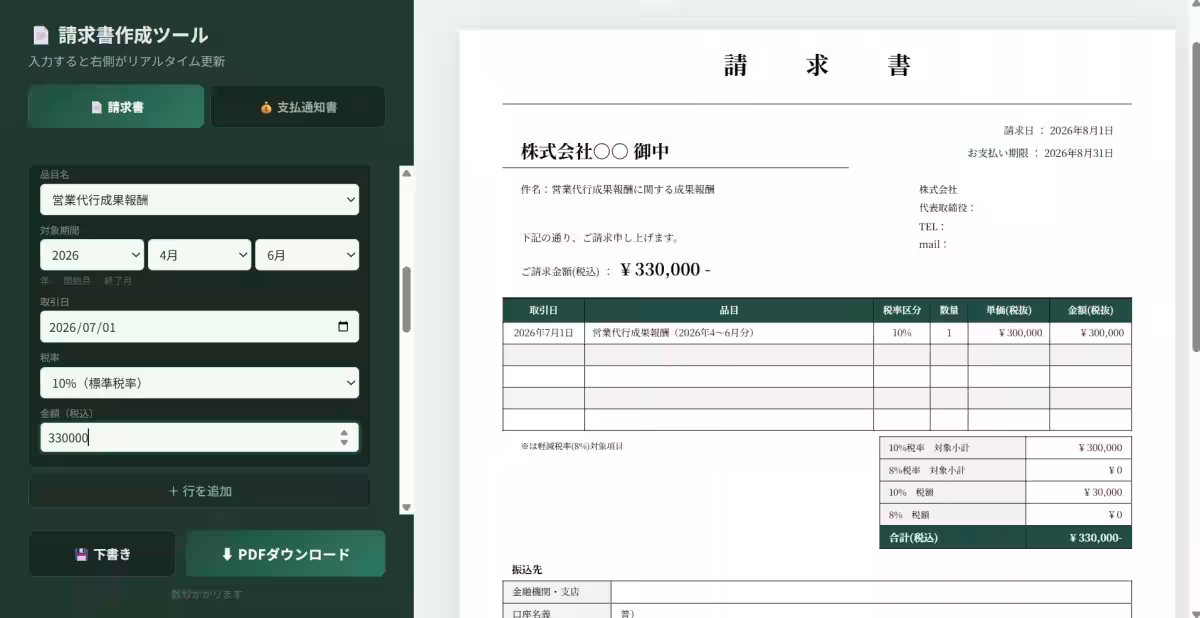This screenshot has width=1200, height=618.
Task: Click the PDFダウンロード button
Action: tap(285, 554)
